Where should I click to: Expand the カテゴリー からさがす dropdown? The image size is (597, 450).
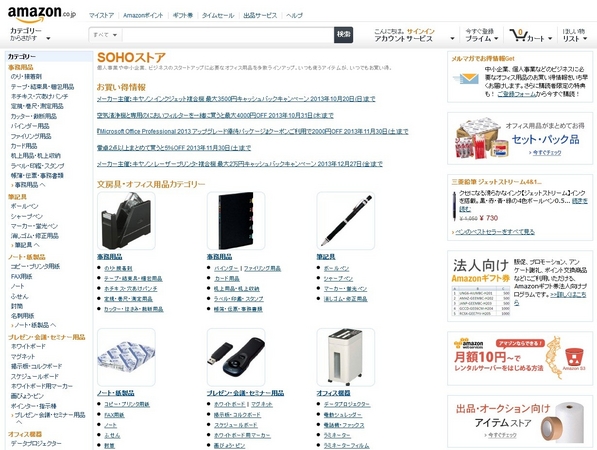[30, 34]
